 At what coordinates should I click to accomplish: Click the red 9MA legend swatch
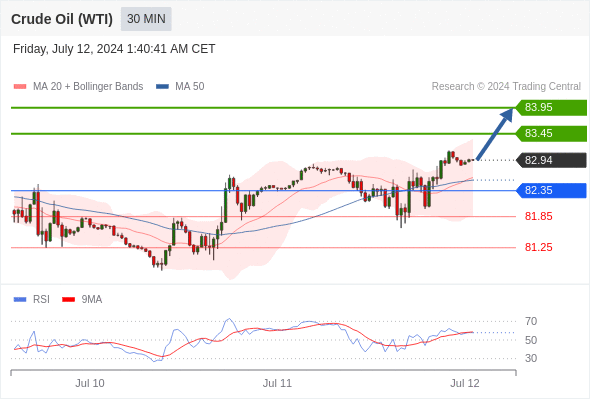point(68,300)
